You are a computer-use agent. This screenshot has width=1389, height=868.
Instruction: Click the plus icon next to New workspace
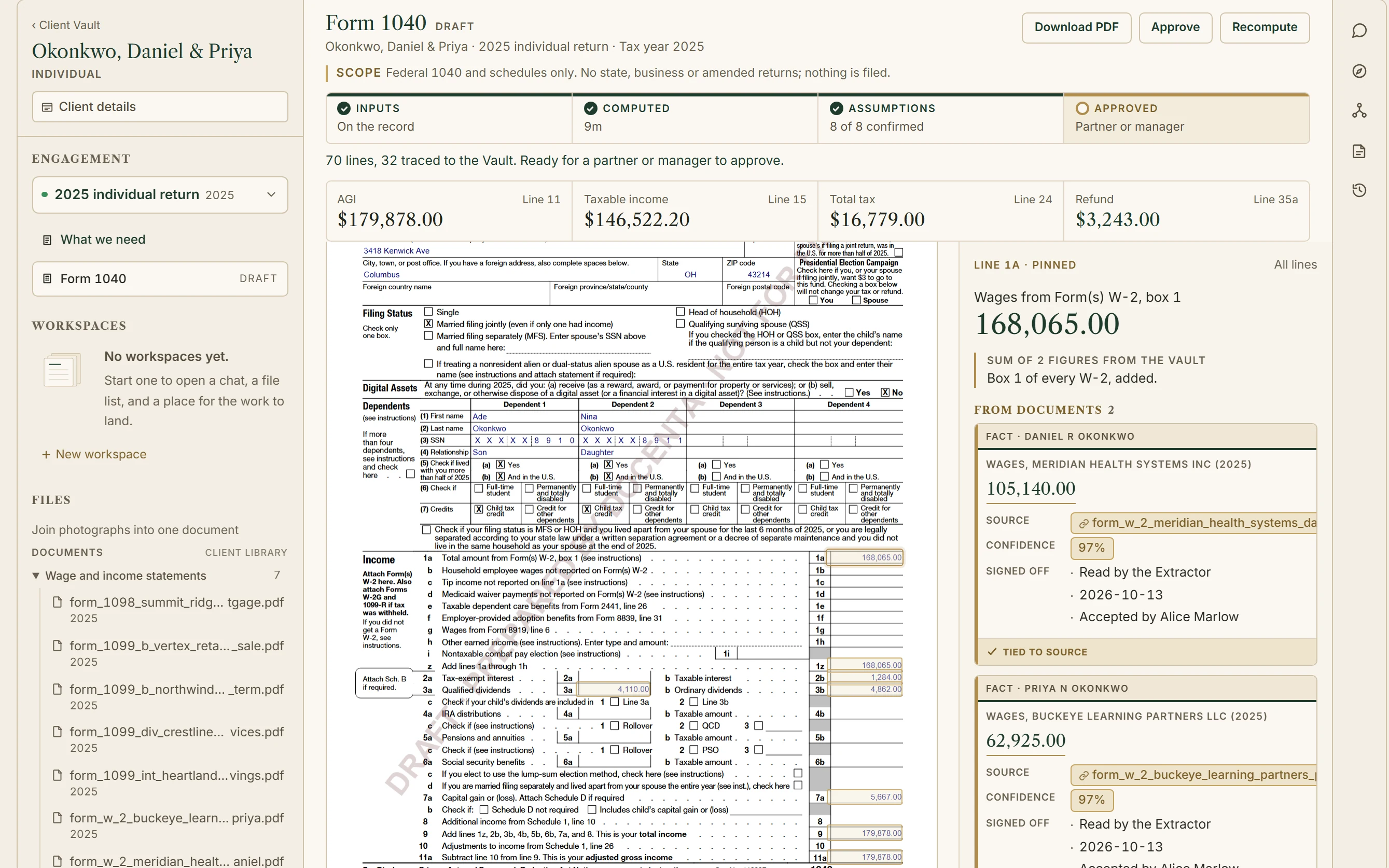tap(46, 455)
